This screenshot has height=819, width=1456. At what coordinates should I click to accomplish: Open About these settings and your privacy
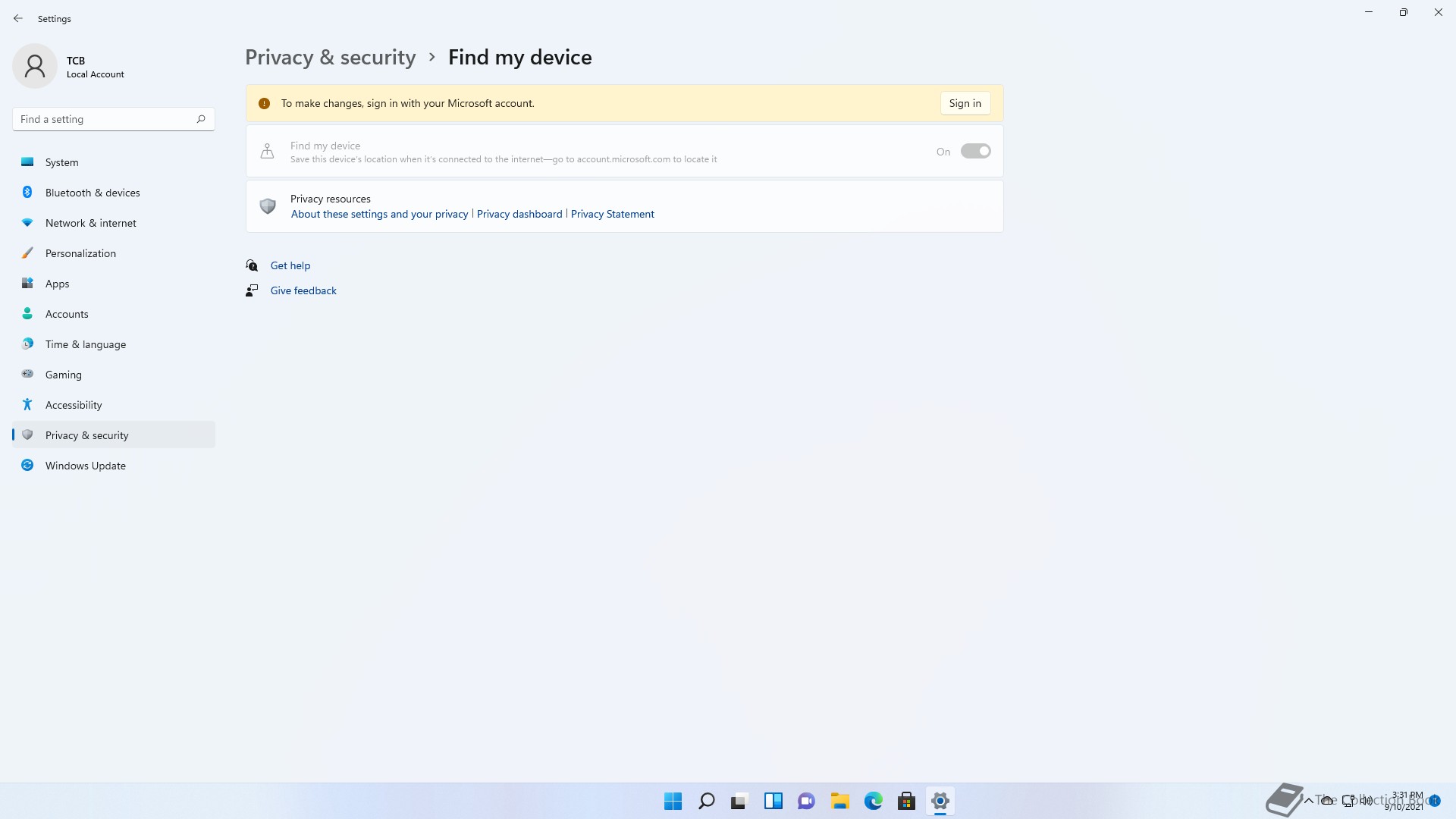pos(379,214)
